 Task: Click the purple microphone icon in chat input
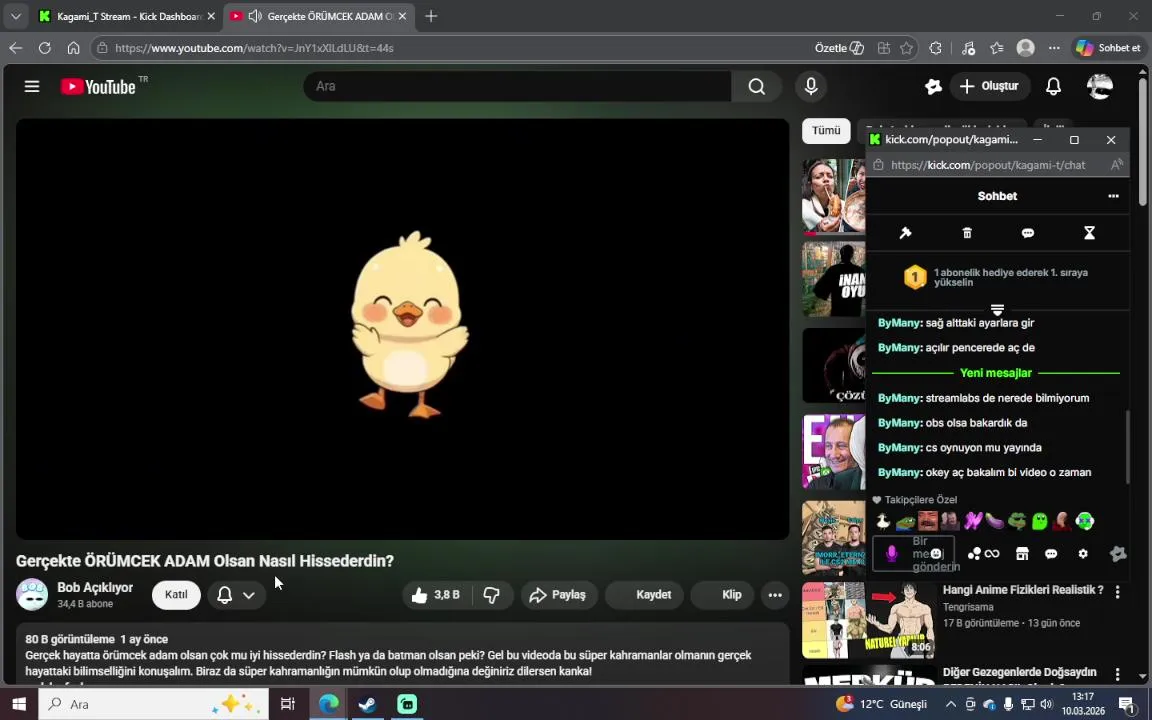(892, 553)
